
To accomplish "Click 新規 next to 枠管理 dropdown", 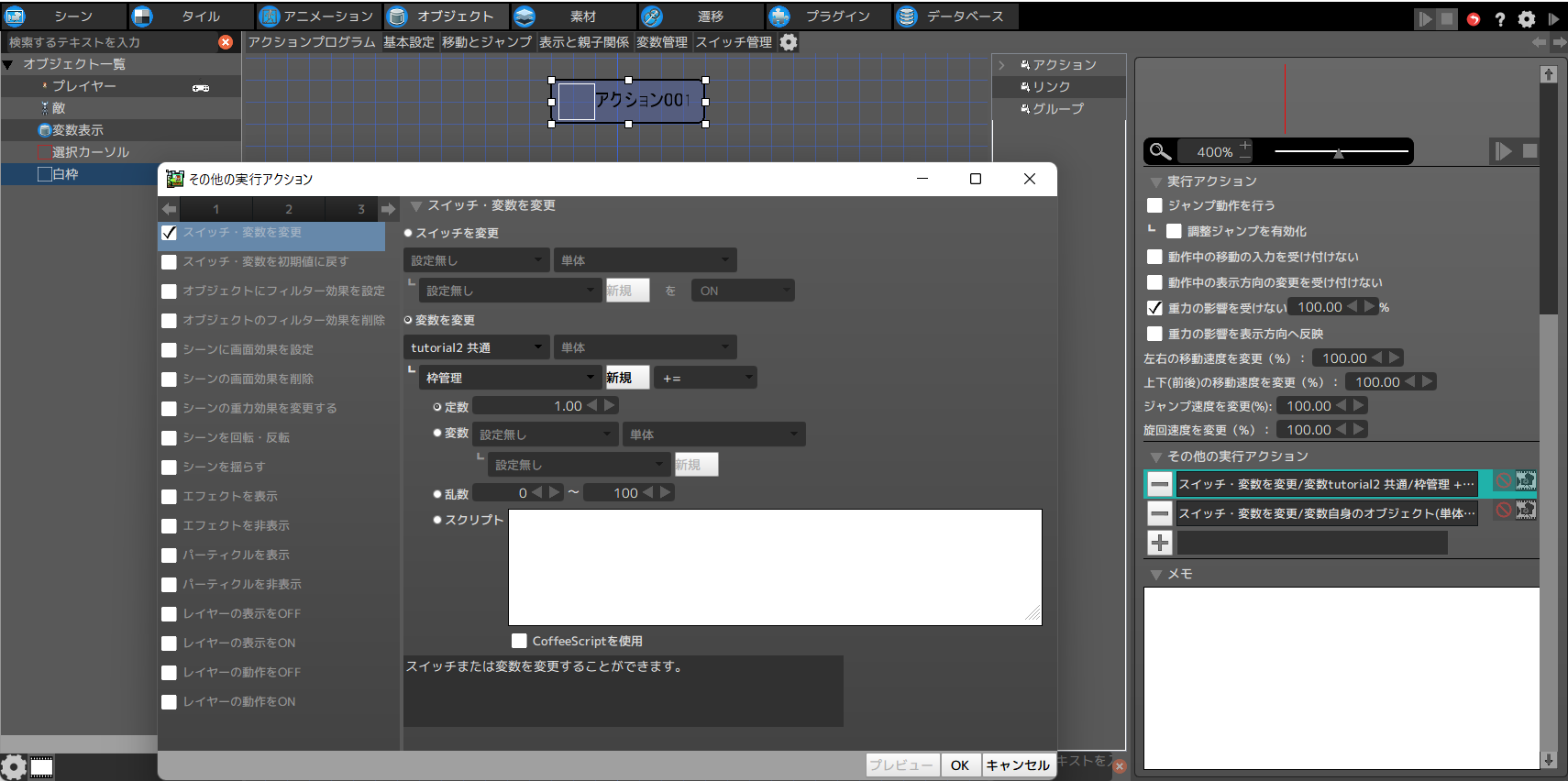I will click(x=627, y=378).
